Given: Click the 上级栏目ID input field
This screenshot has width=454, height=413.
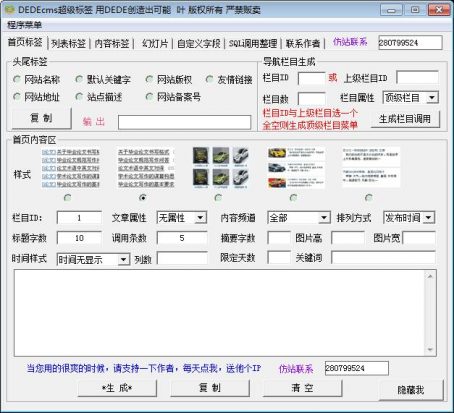Looking at the screenshot, I should click(417, 78).
